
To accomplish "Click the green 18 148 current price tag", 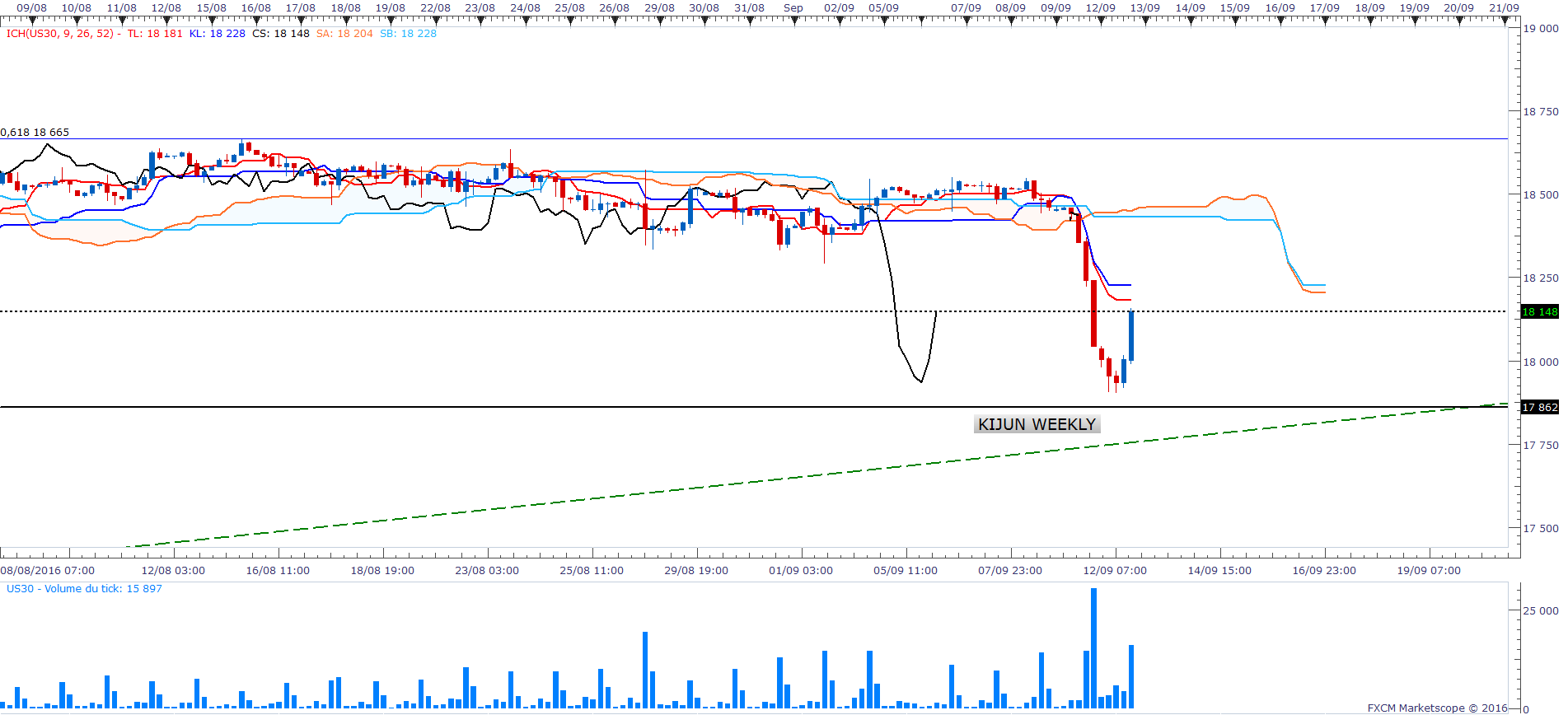I will [1539, 311].
